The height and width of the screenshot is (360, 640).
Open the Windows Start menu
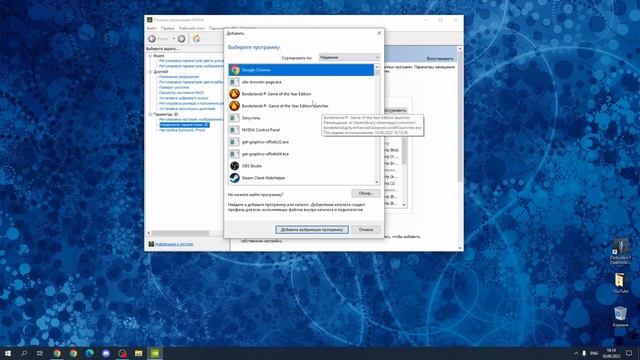(x=8, y=353)
